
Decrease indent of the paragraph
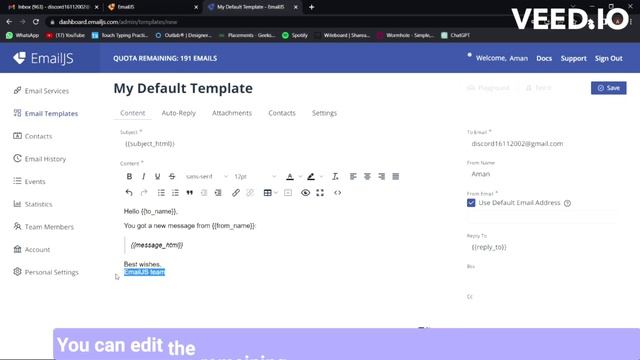click(204, 193)
